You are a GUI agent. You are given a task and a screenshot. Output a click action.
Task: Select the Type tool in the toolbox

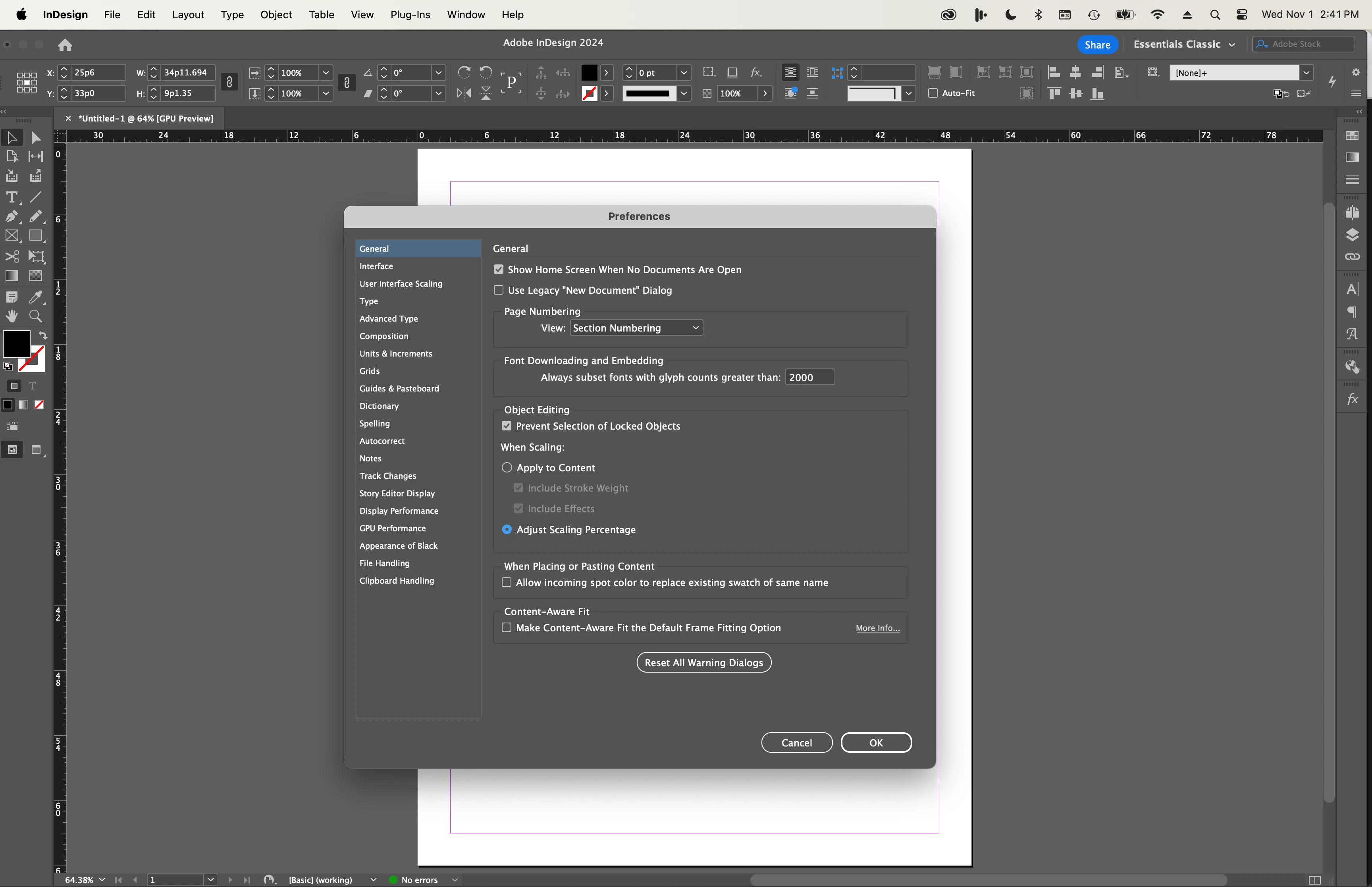tap(11, 197)
